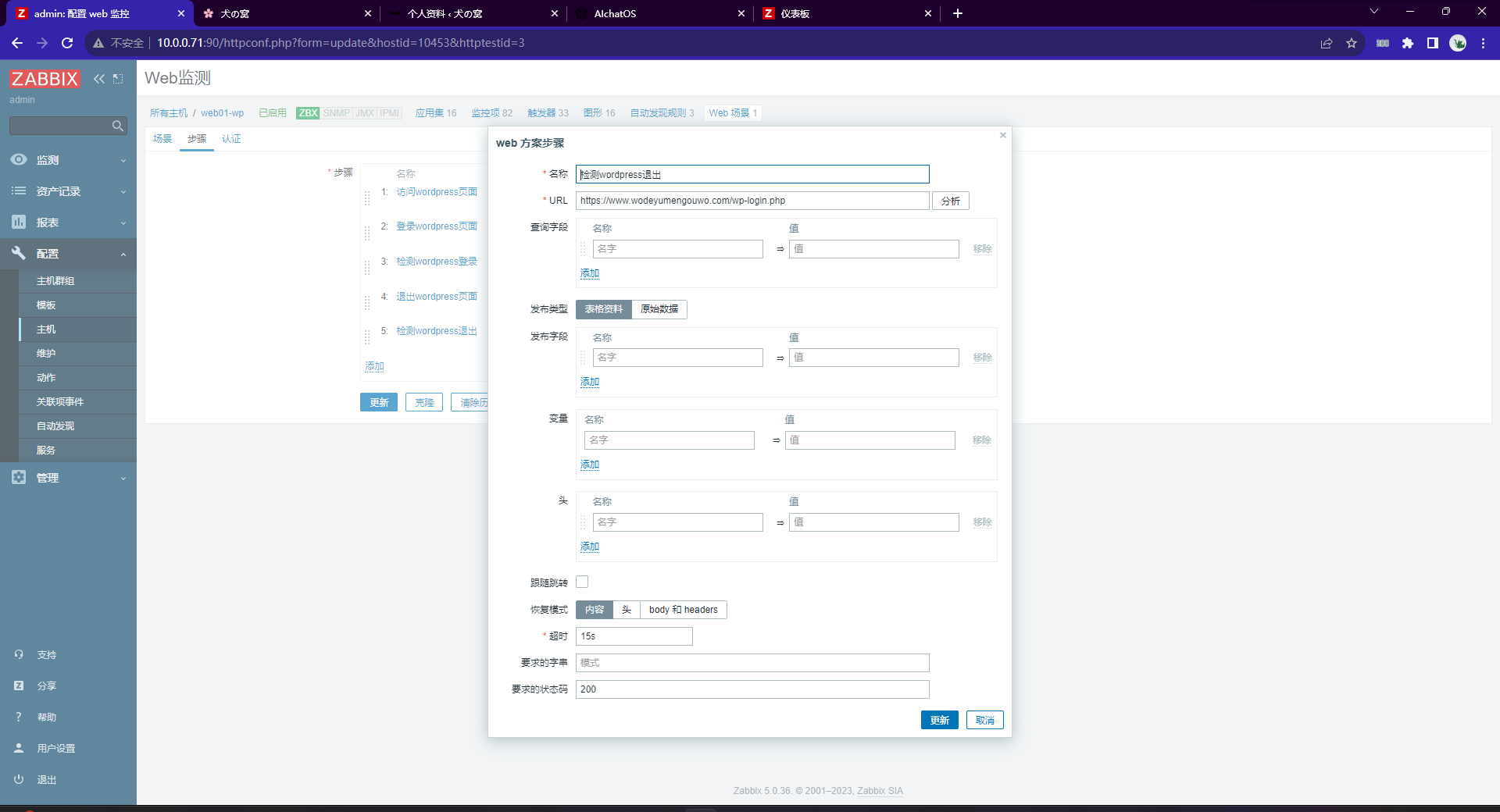The height and width of the screenshot is (812, 1500).
Task: Expand the 监测 sidebar menu
Action: pyautogui.click(x=68, y=160)
